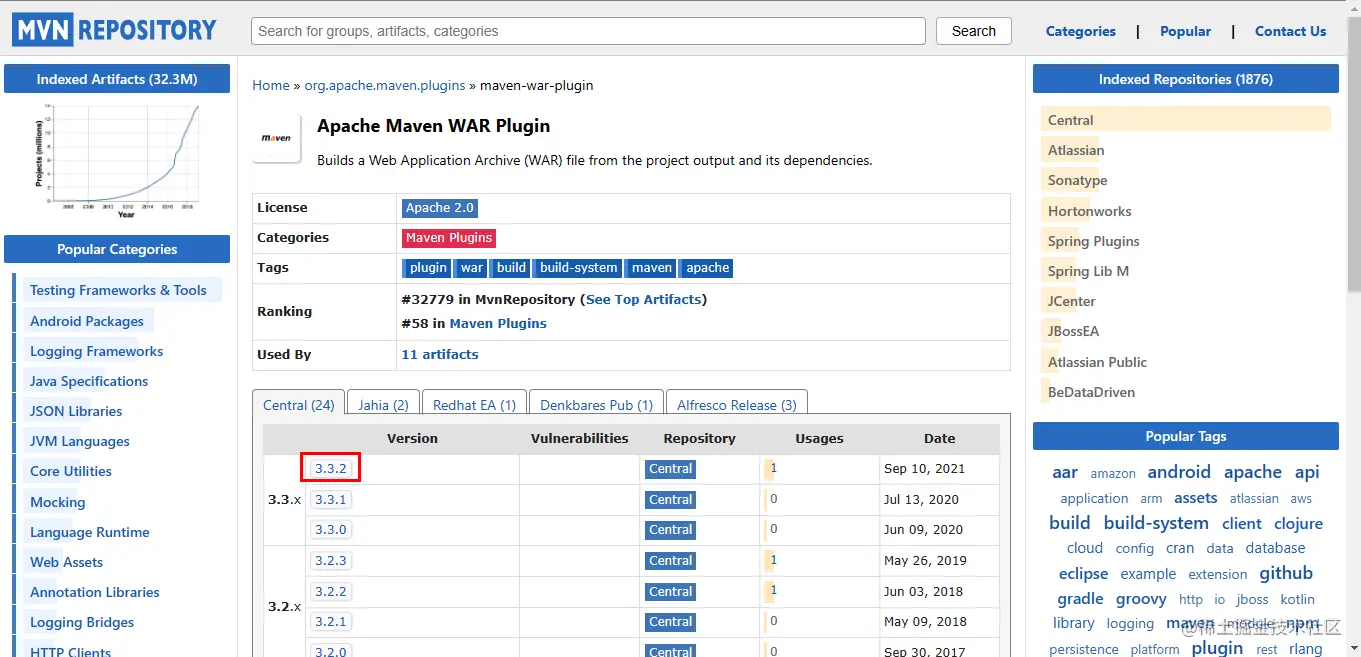Open Web Assets category
Viewport: 1361px width, 657px height.
coord(67,562)
